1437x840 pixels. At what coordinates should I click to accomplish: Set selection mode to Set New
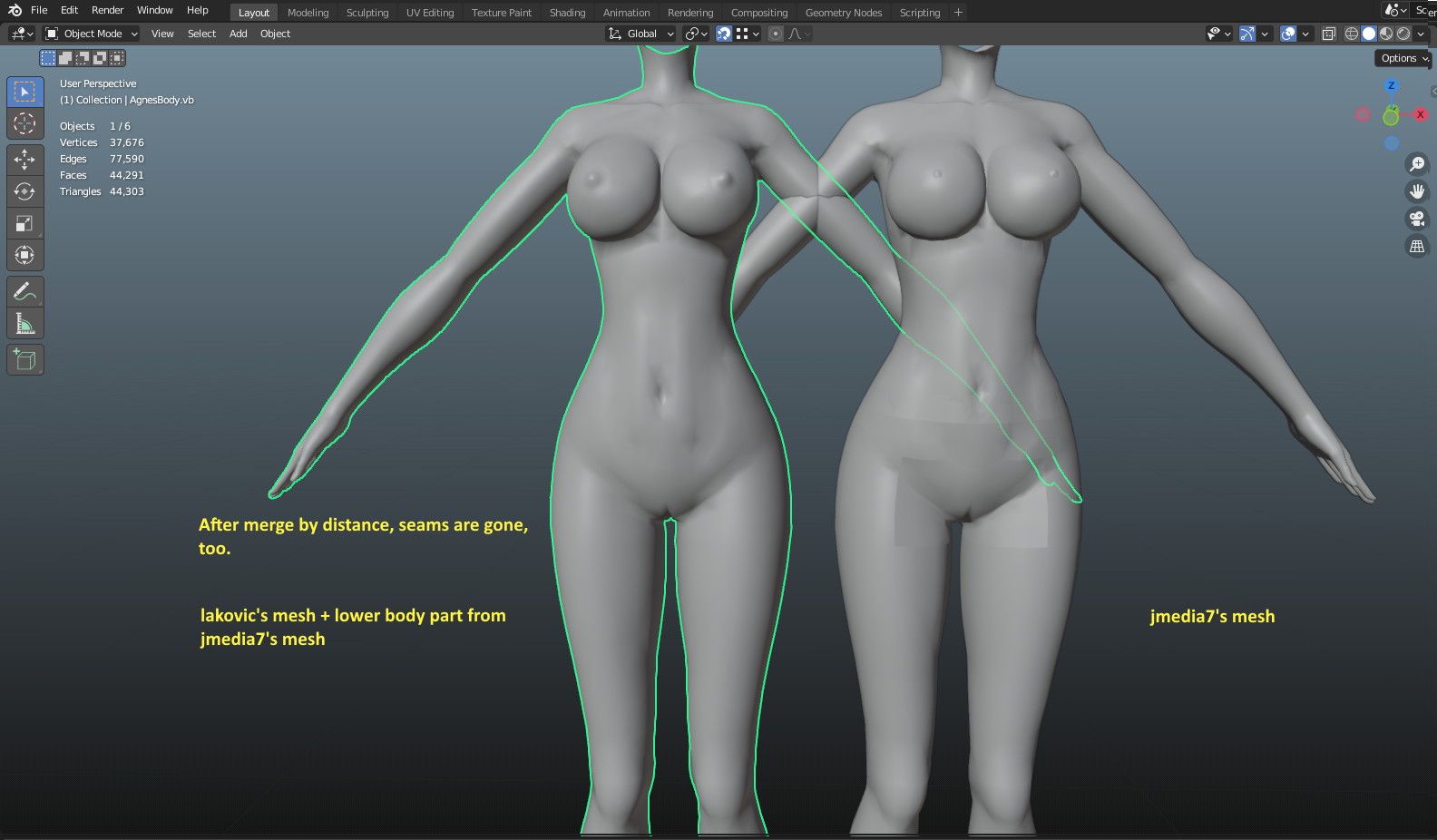tap(48, 58)
